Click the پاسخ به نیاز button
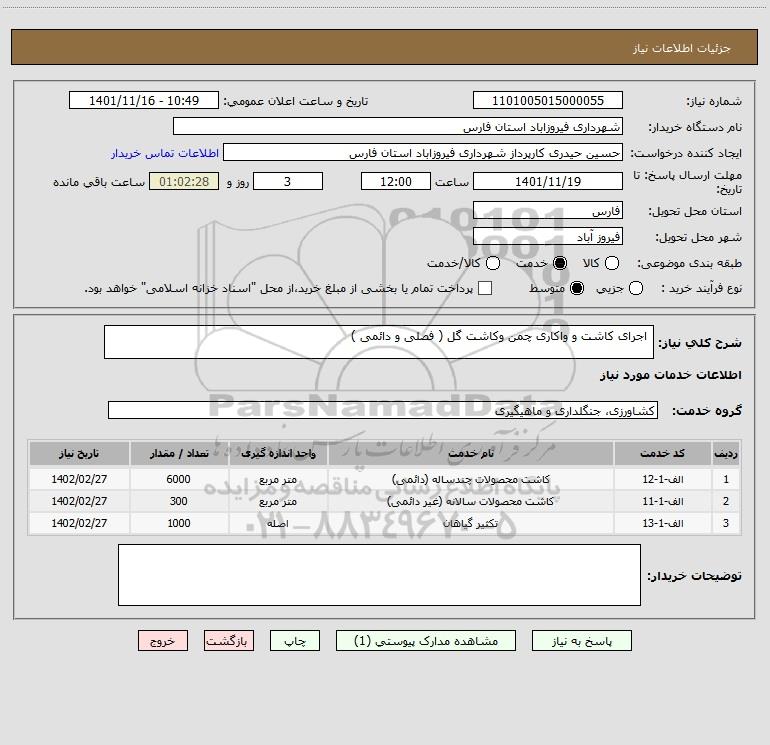 tap(581, 641)
